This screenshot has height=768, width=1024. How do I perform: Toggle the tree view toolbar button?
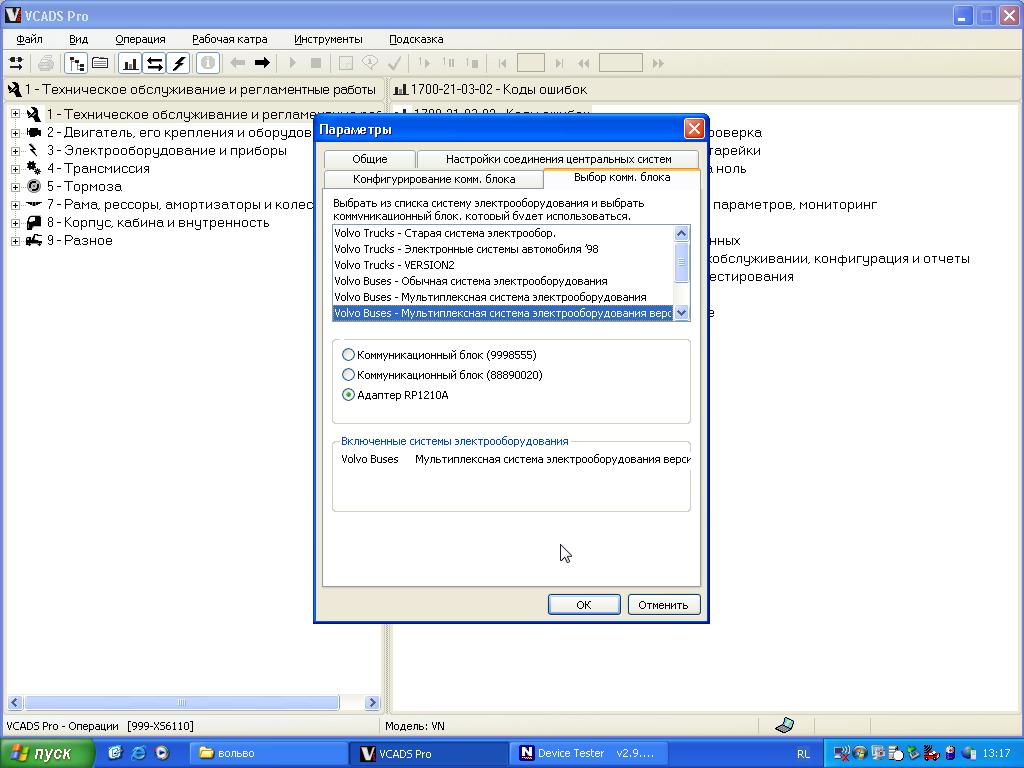(x=76, y=63)
